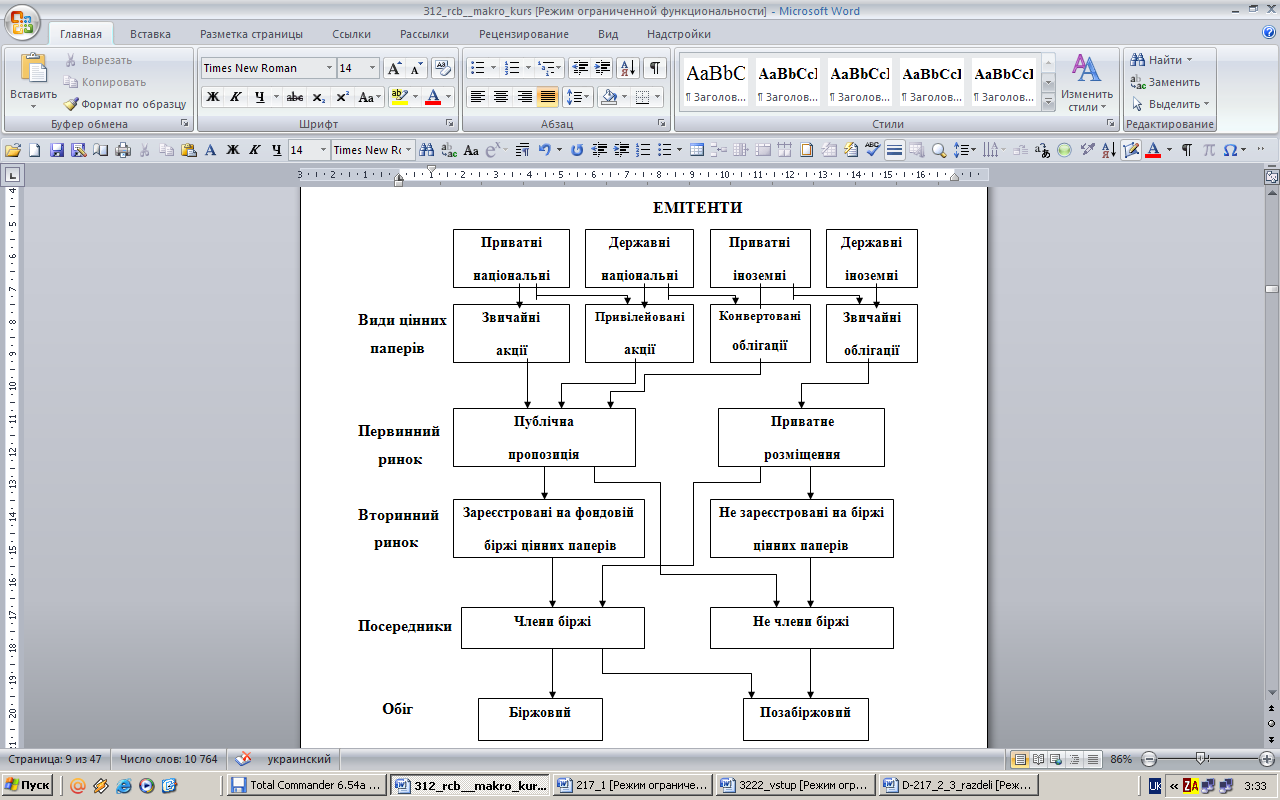Screen dimensions: 1280x800
Task: Open Выделить dropdown
Action: (1170, 104)
